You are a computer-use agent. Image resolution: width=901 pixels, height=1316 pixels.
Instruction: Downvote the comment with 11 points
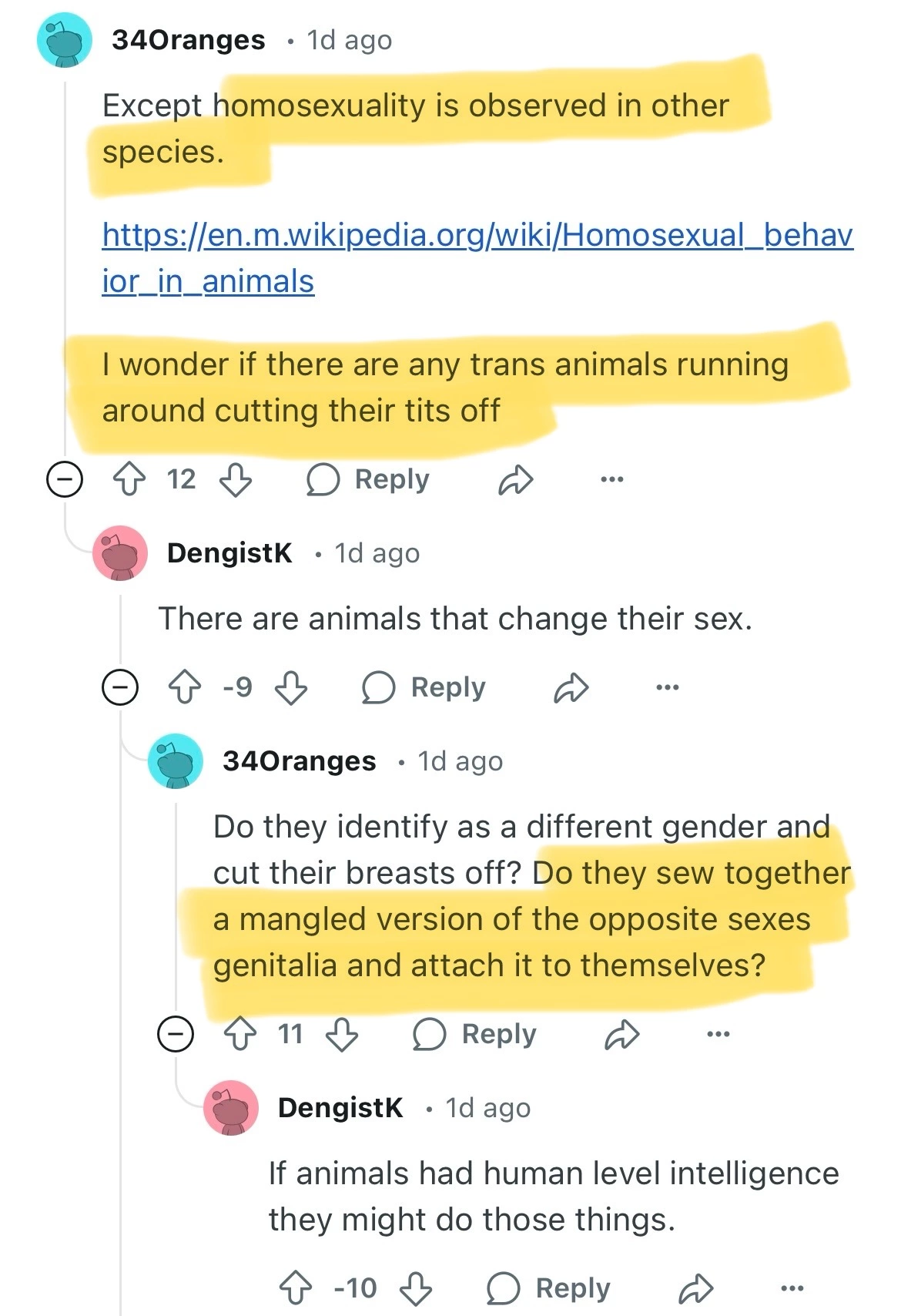(342, 1034)
